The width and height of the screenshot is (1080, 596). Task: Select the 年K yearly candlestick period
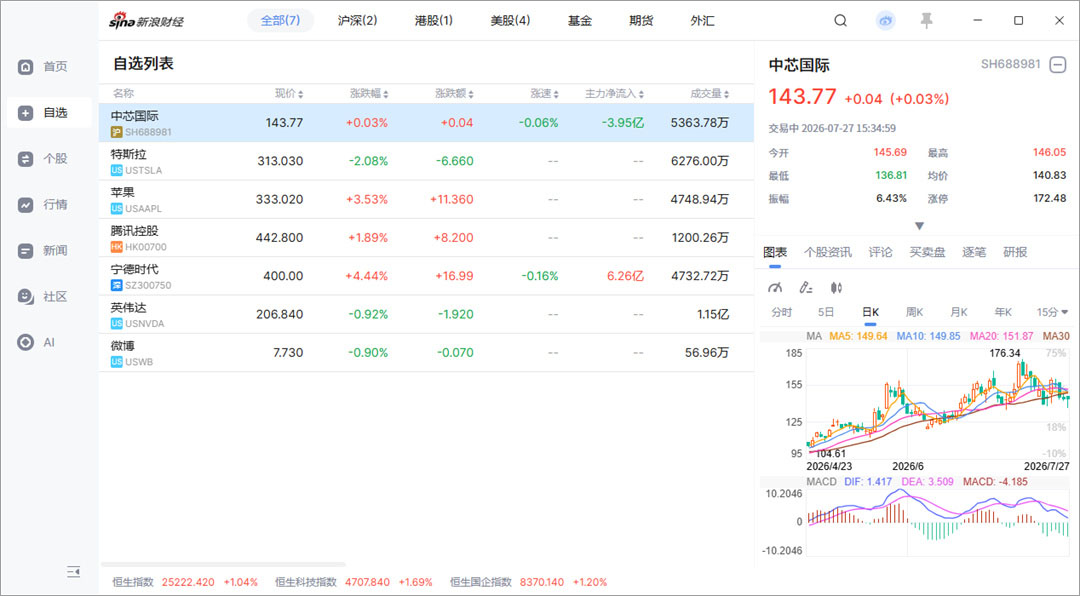1003,312
